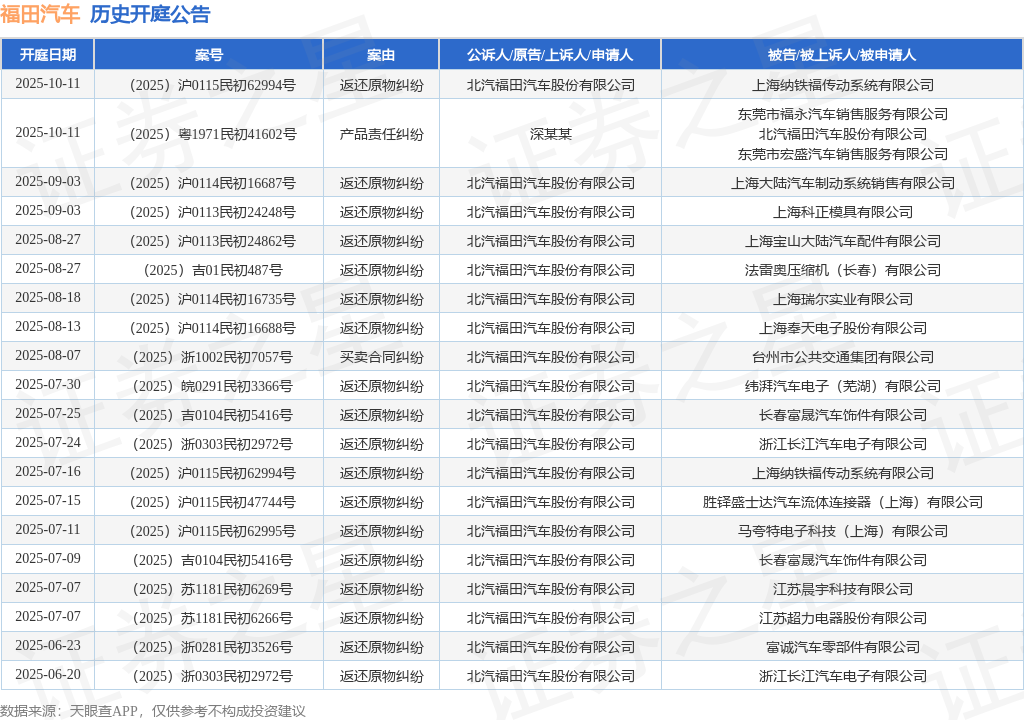
Task: Click defendant 上海大陆汽车制动系统销售有限公司
Action: 842,183
